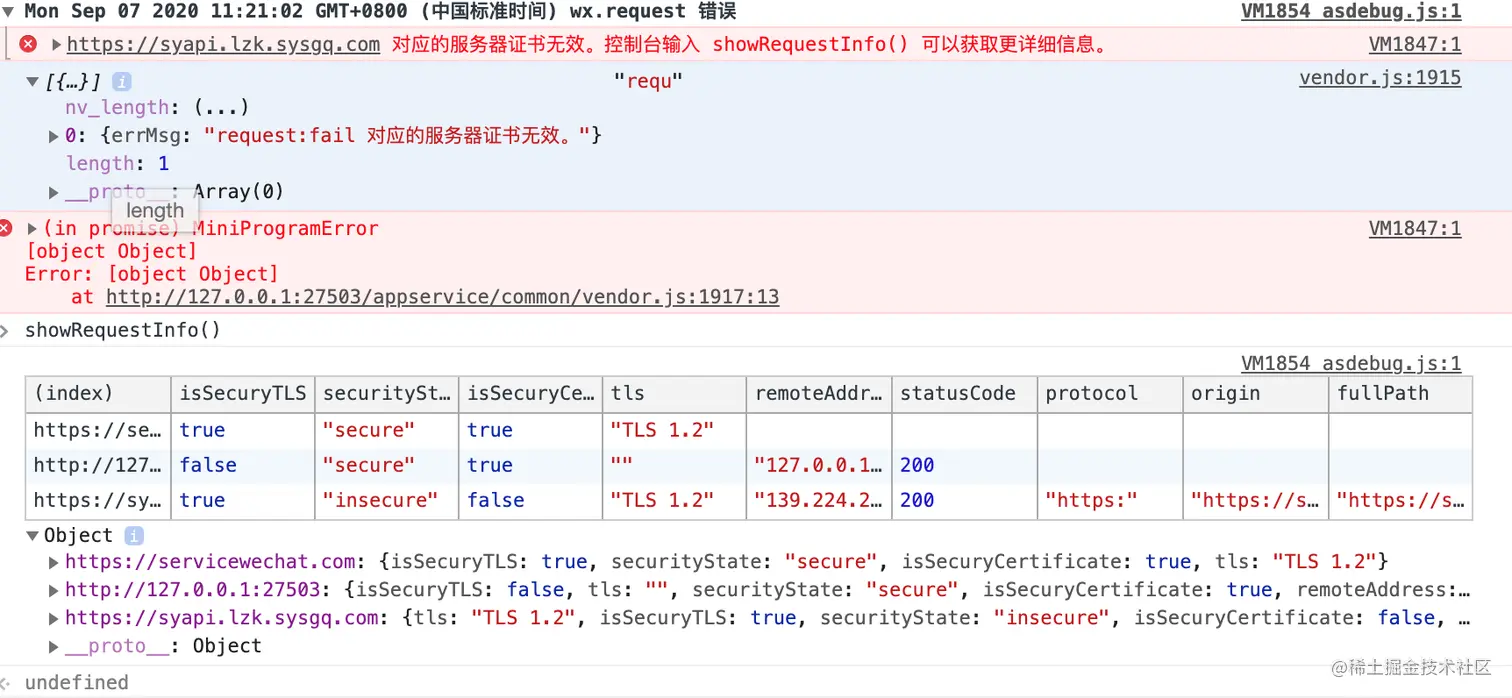This screenshot has width=1512, height=698.
Task: Expand the (in promise) MiniProgramError entry
Action: pos(32,228)
